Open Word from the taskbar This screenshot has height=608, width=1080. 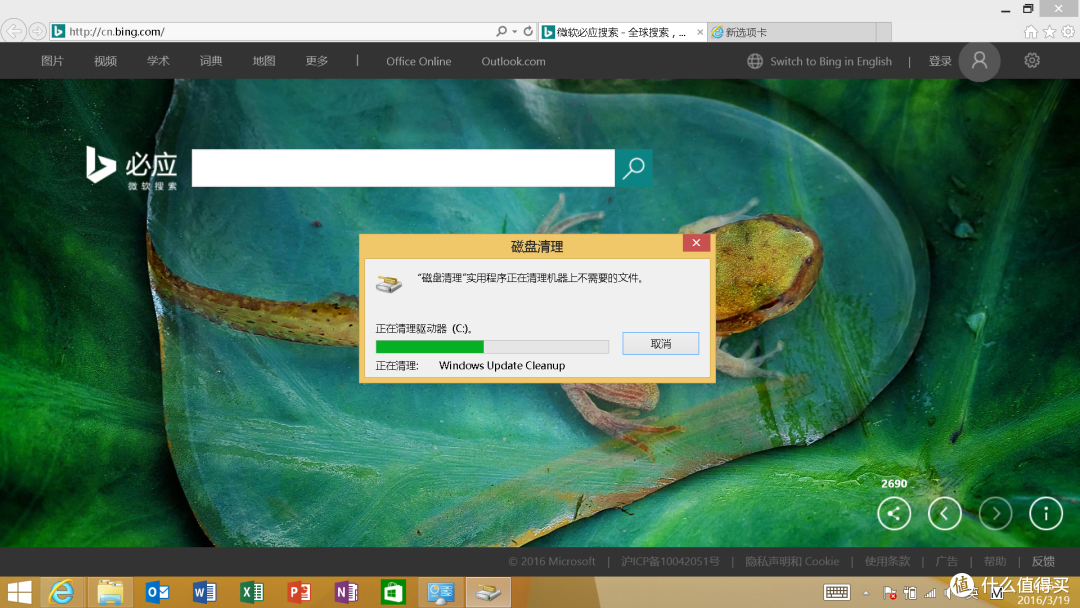[204, 592]
